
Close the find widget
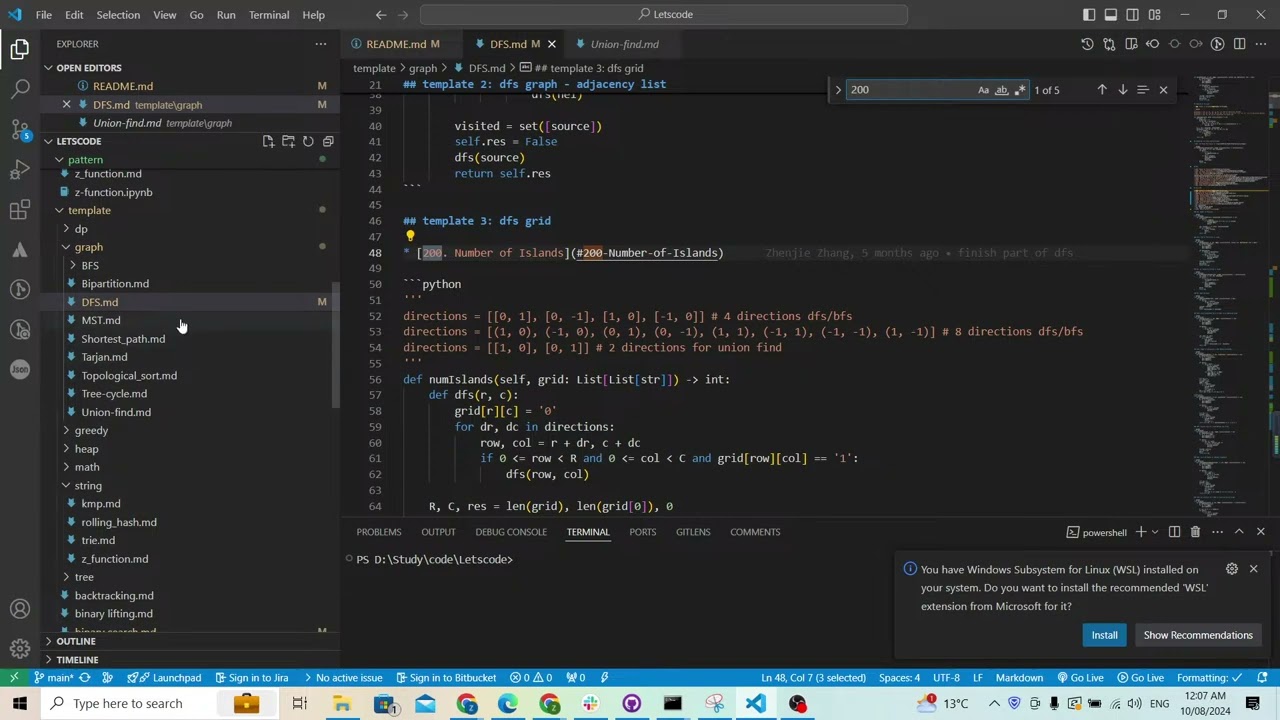pos(1163,90)
